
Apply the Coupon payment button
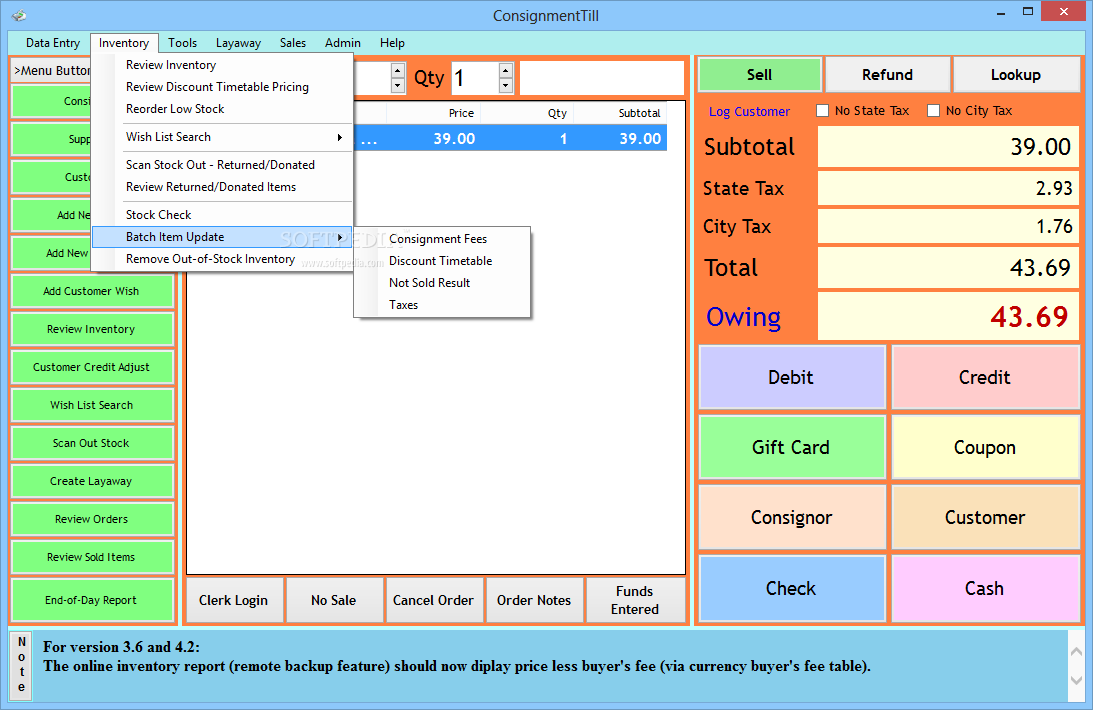tap(985, 447)
